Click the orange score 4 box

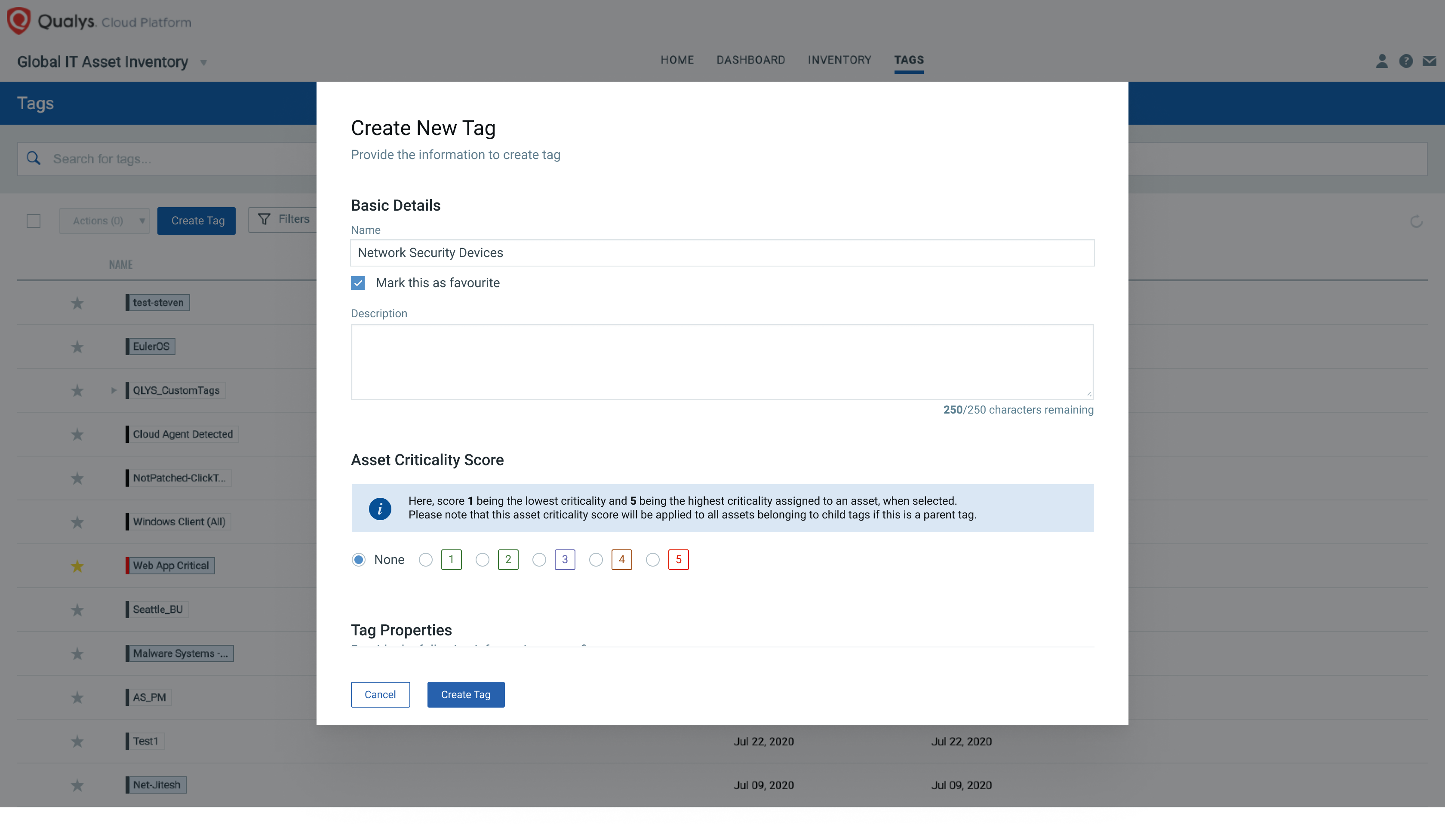coord(621,559)
